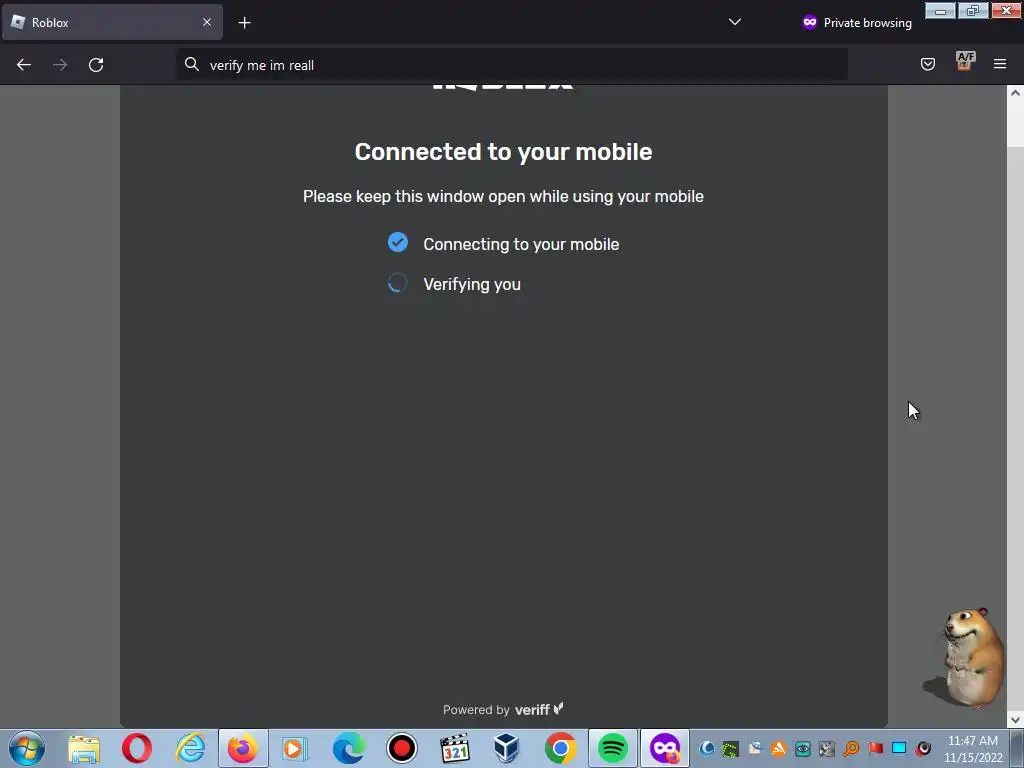Open the list all tabs dropdown

(x=735, y=22)
